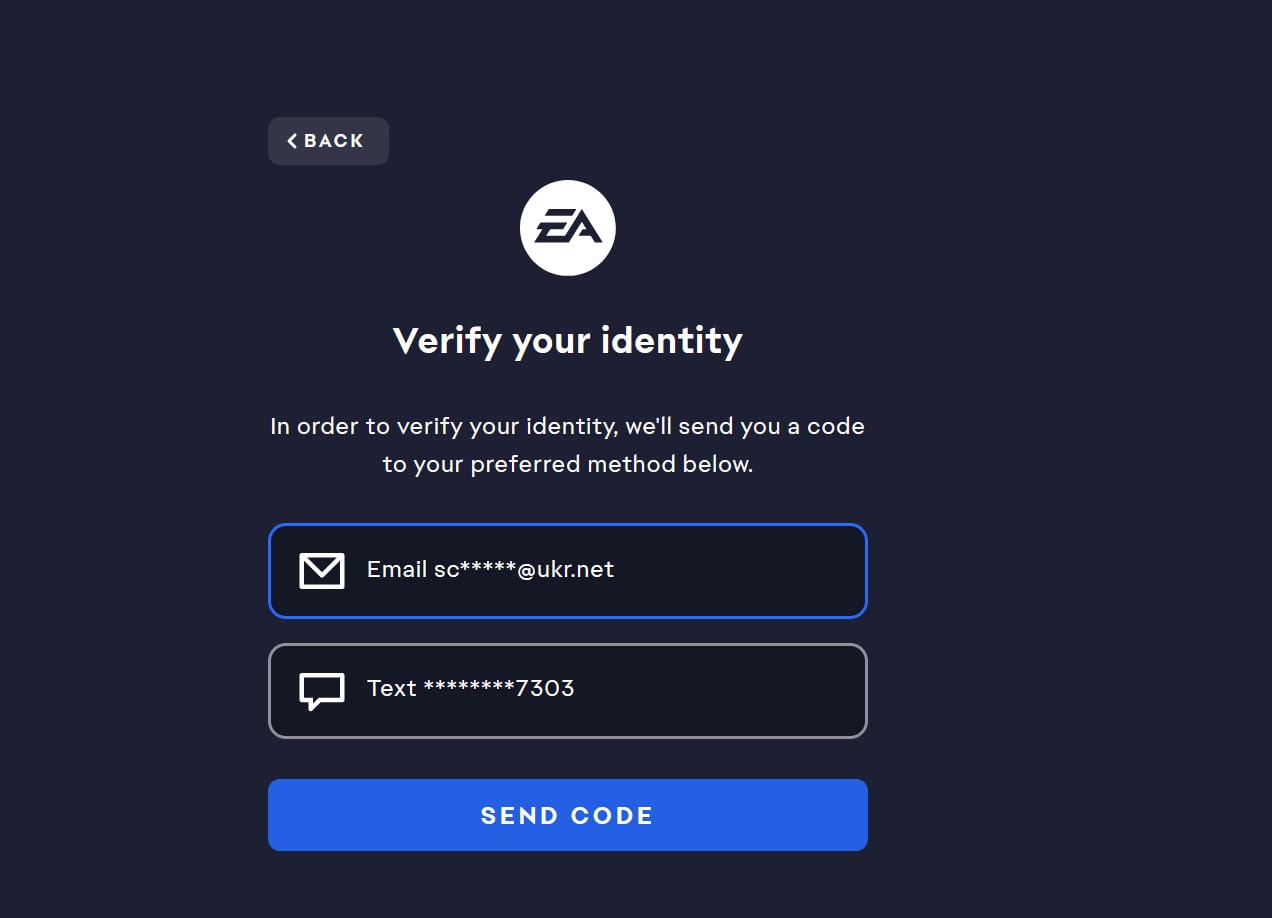Image resolution: width=1272 pixels, height=918 pixels.
Task: Click the EA logo
Action: coord(567,228)
